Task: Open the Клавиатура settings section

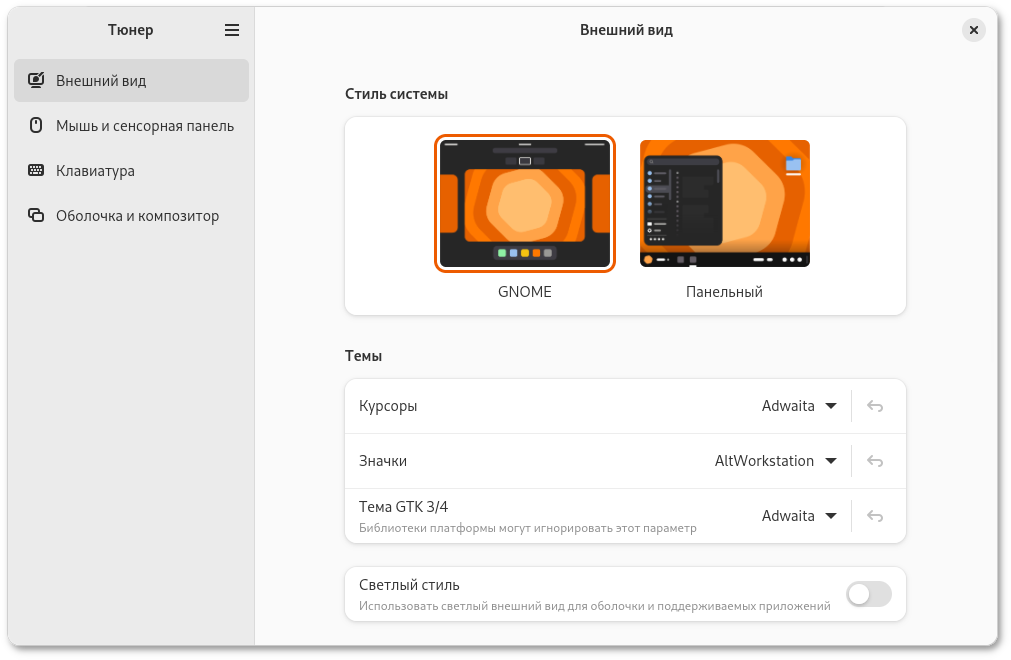Action: click(95, 171)
